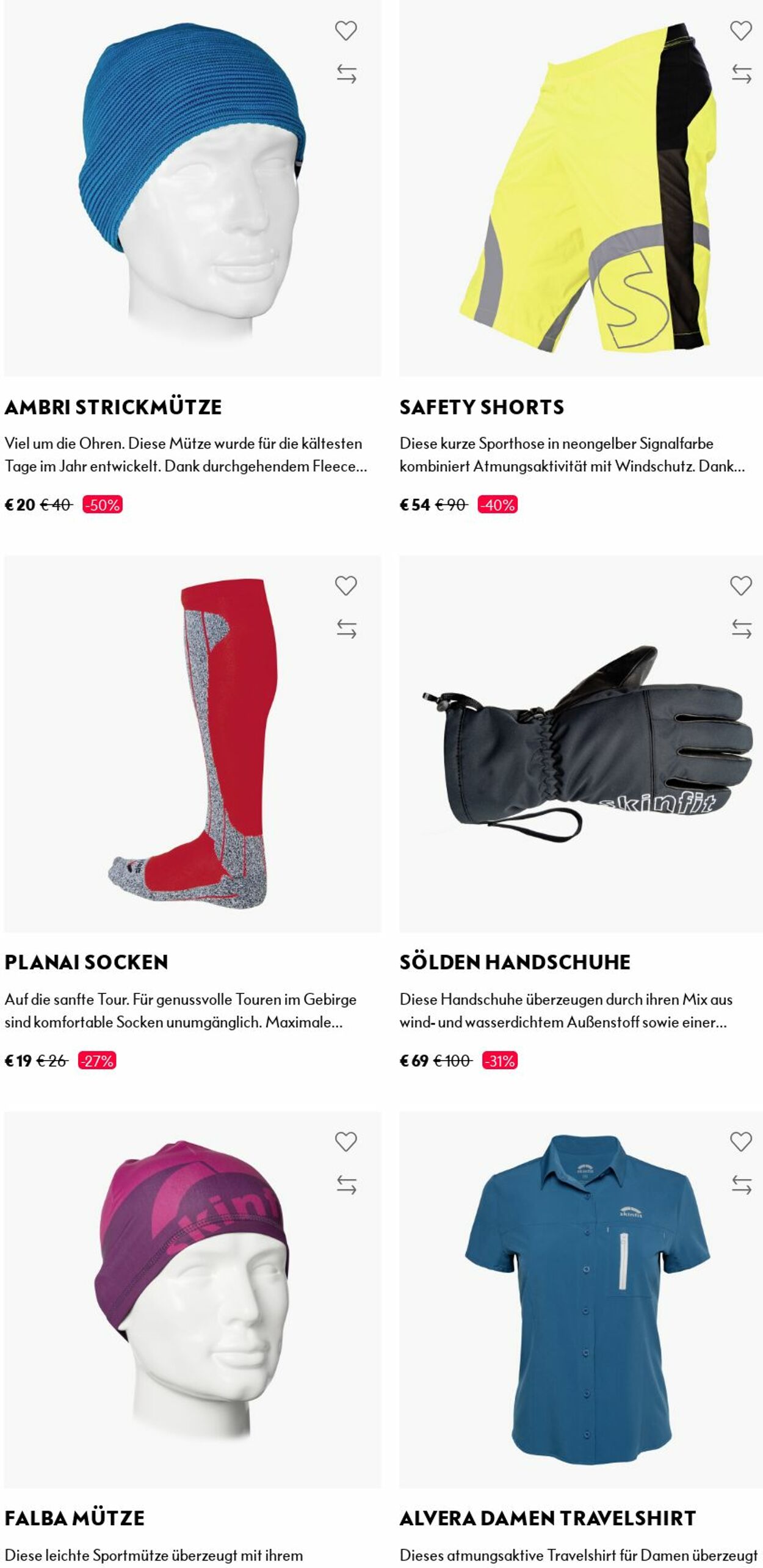Toggle wishlist heart on Planai Socken
The width and height of the screenshot is (763, 1568).
(345, 586)
